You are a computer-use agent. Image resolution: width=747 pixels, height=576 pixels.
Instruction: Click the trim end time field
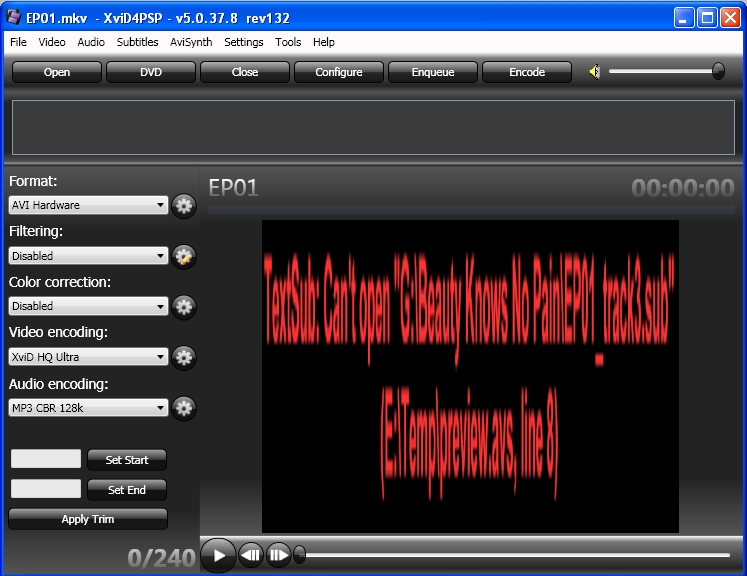pos(46,489)
